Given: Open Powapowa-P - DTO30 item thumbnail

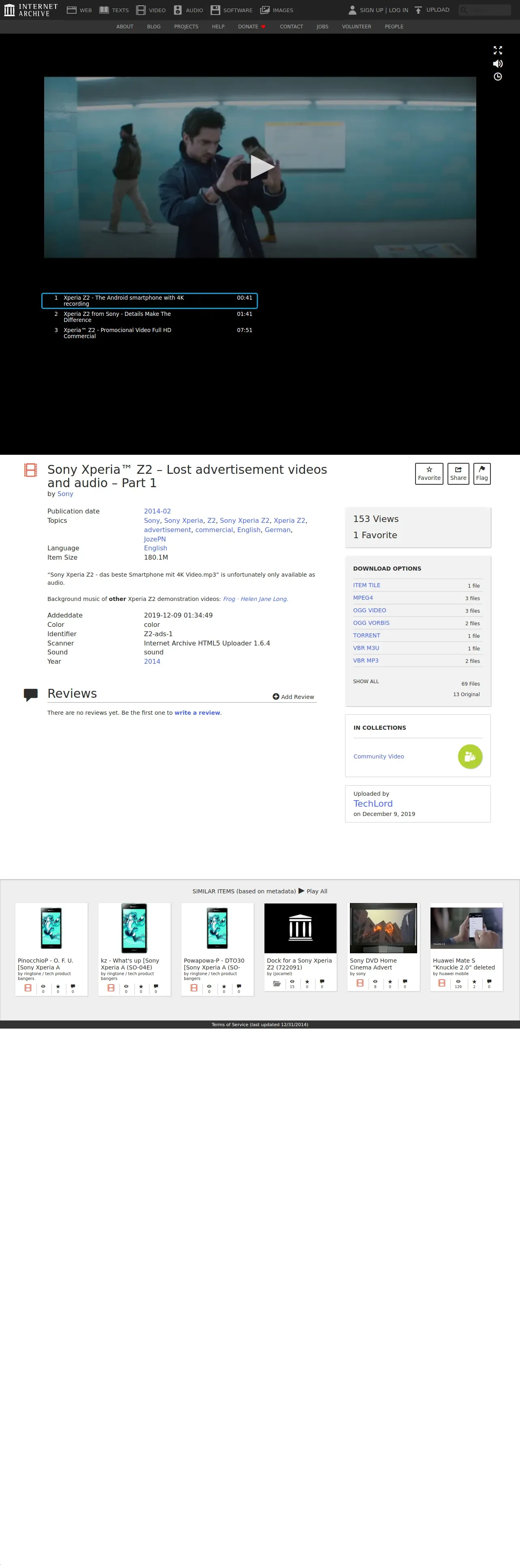Looking at the screenshot, I should point(217,928).
